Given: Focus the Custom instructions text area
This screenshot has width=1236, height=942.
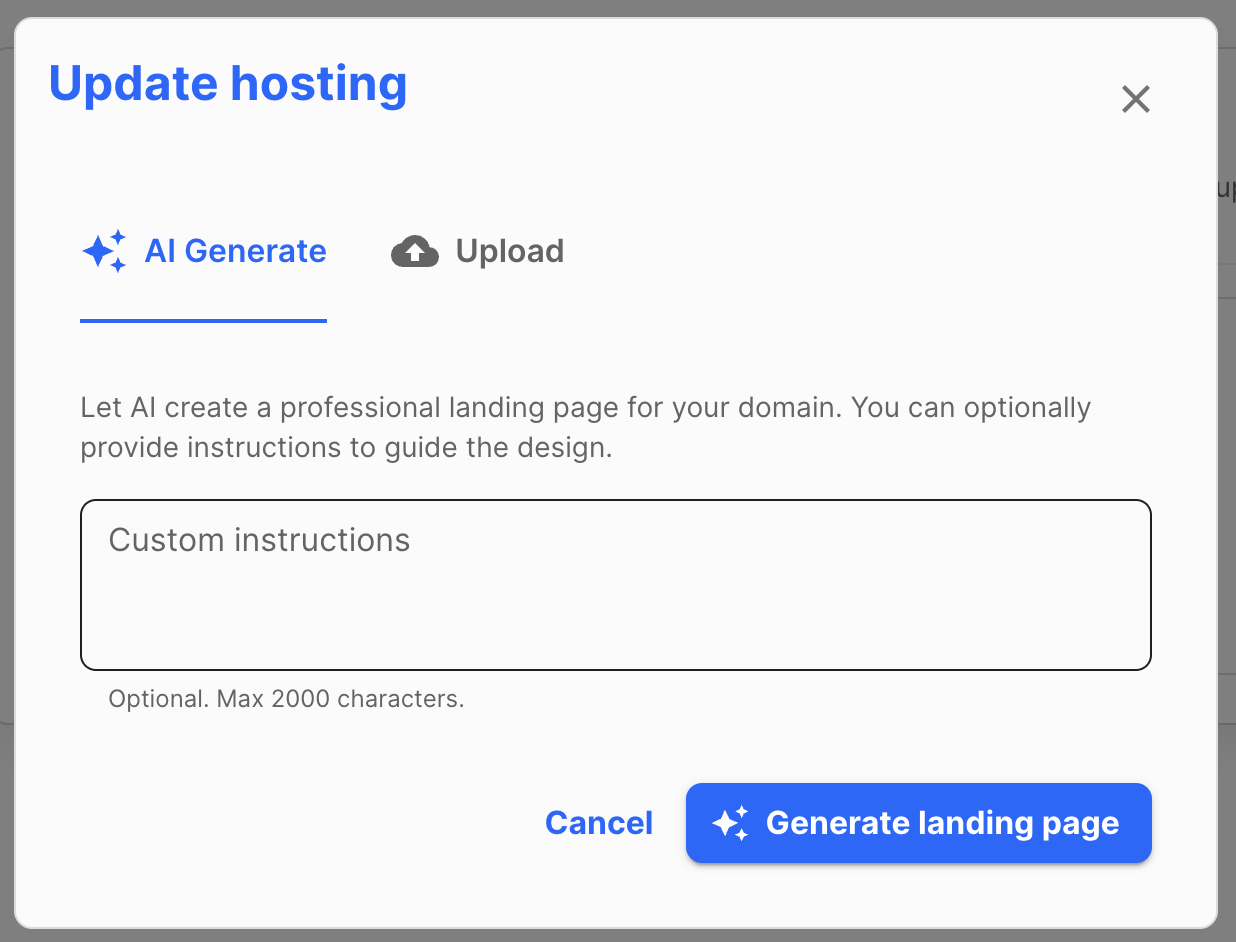Looking at the screenshot, I should (x=615, y=584).
